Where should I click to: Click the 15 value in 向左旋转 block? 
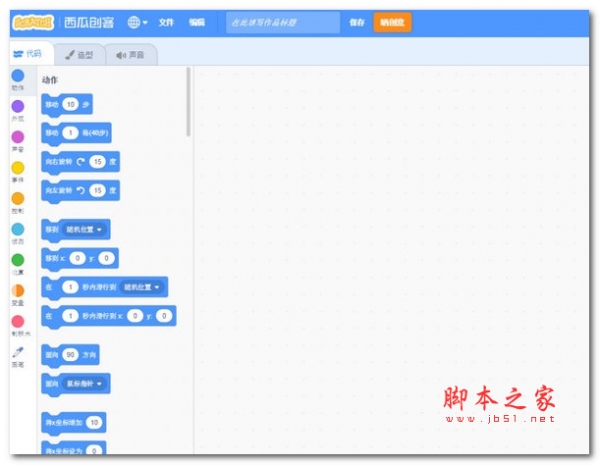tap(98, 190)
